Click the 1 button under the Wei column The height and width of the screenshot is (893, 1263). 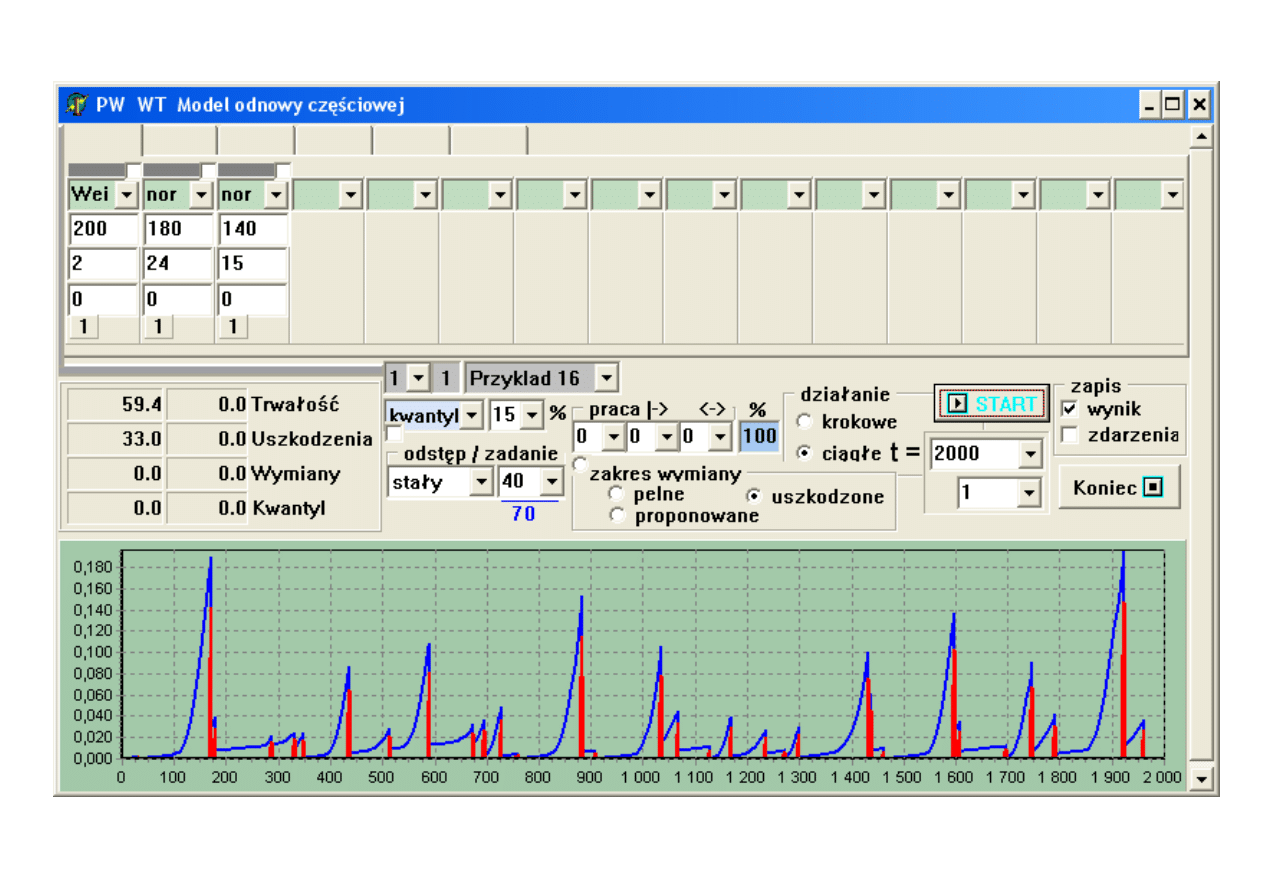83,327
